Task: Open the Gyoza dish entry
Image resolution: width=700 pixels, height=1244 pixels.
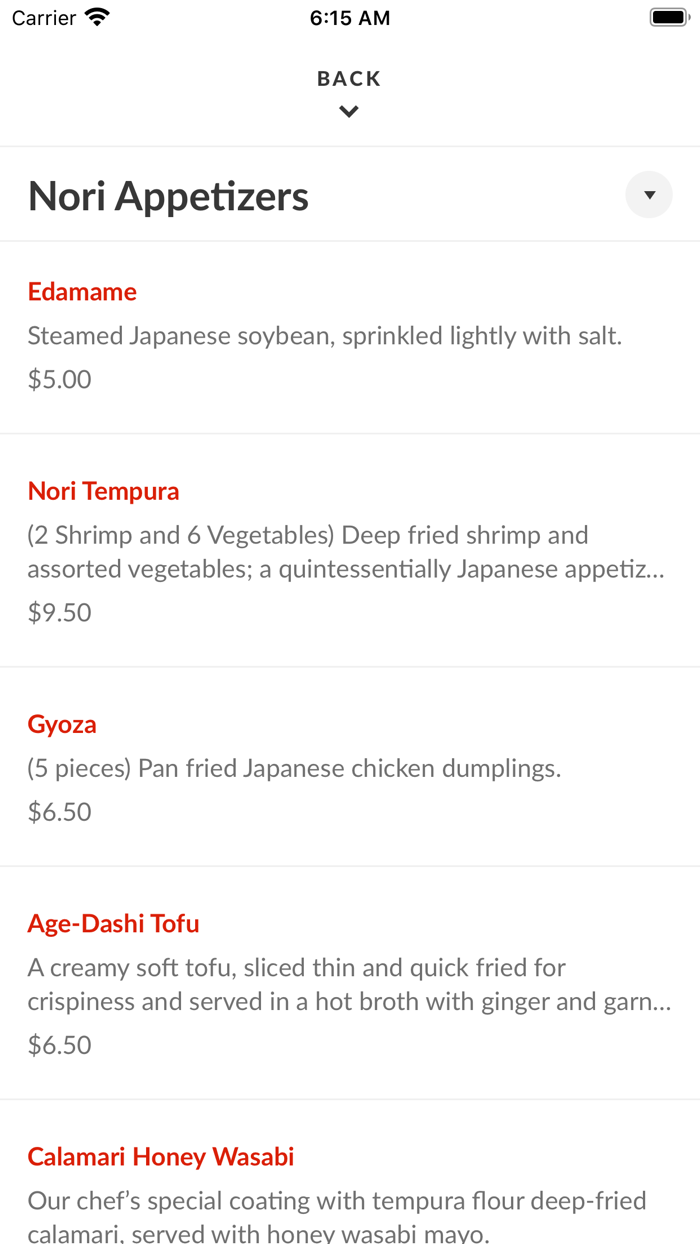Action: point(62,724)
